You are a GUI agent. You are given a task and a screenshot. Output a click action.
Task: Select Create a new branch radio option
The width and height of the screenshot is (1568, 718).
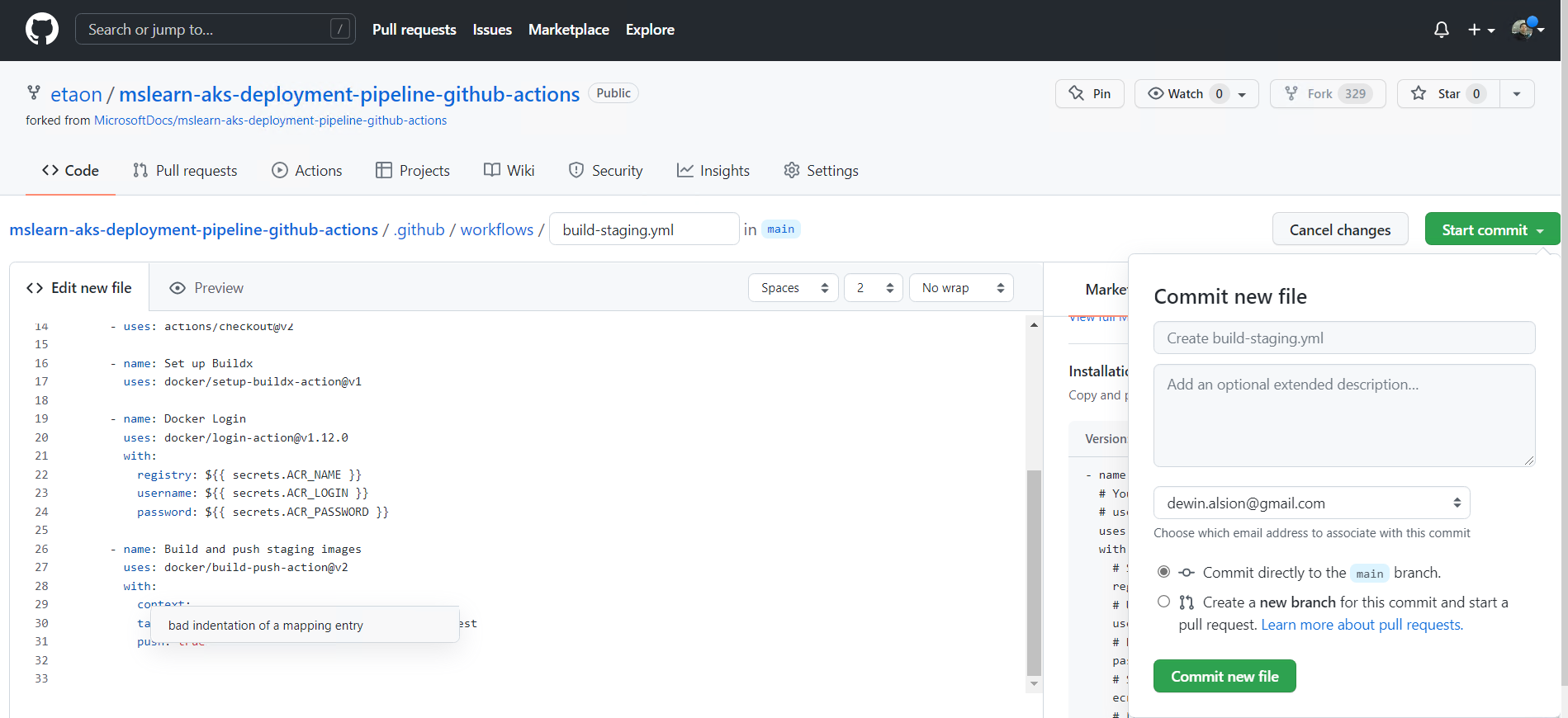tap(1163, 602)
